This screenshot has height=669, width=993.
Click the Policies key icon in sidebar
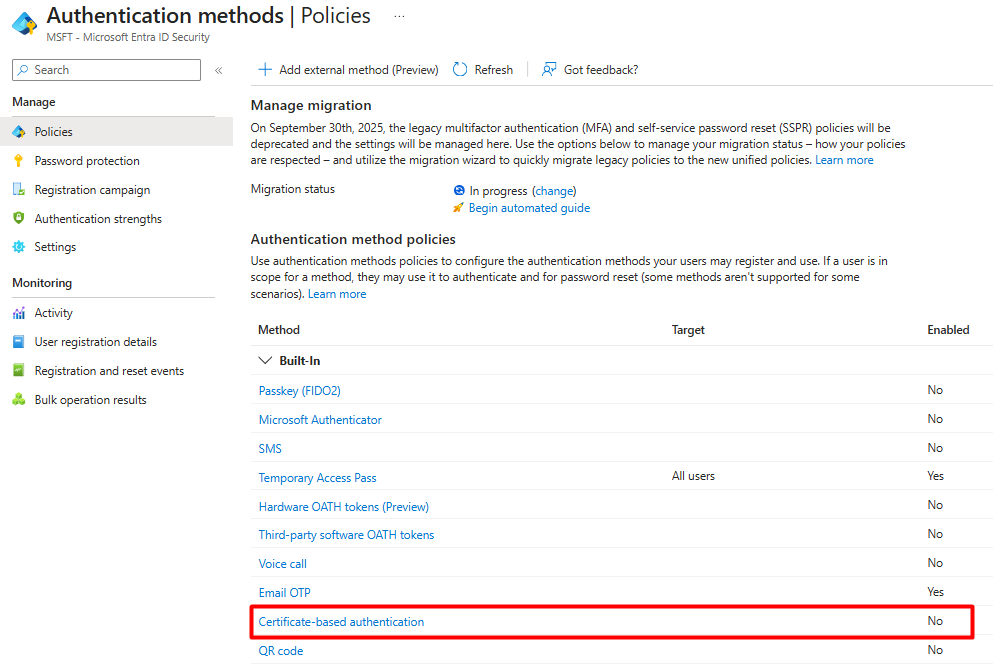pyautogui.click(x=18, y=132)
